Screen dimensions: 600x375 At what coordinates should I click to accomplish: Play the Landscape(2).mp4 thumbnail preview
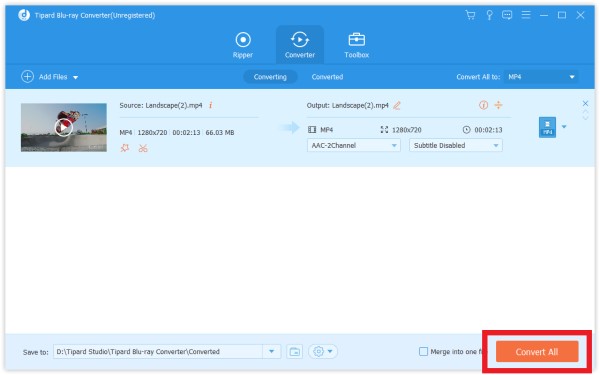pyautogui.click(x=64, y=127)
